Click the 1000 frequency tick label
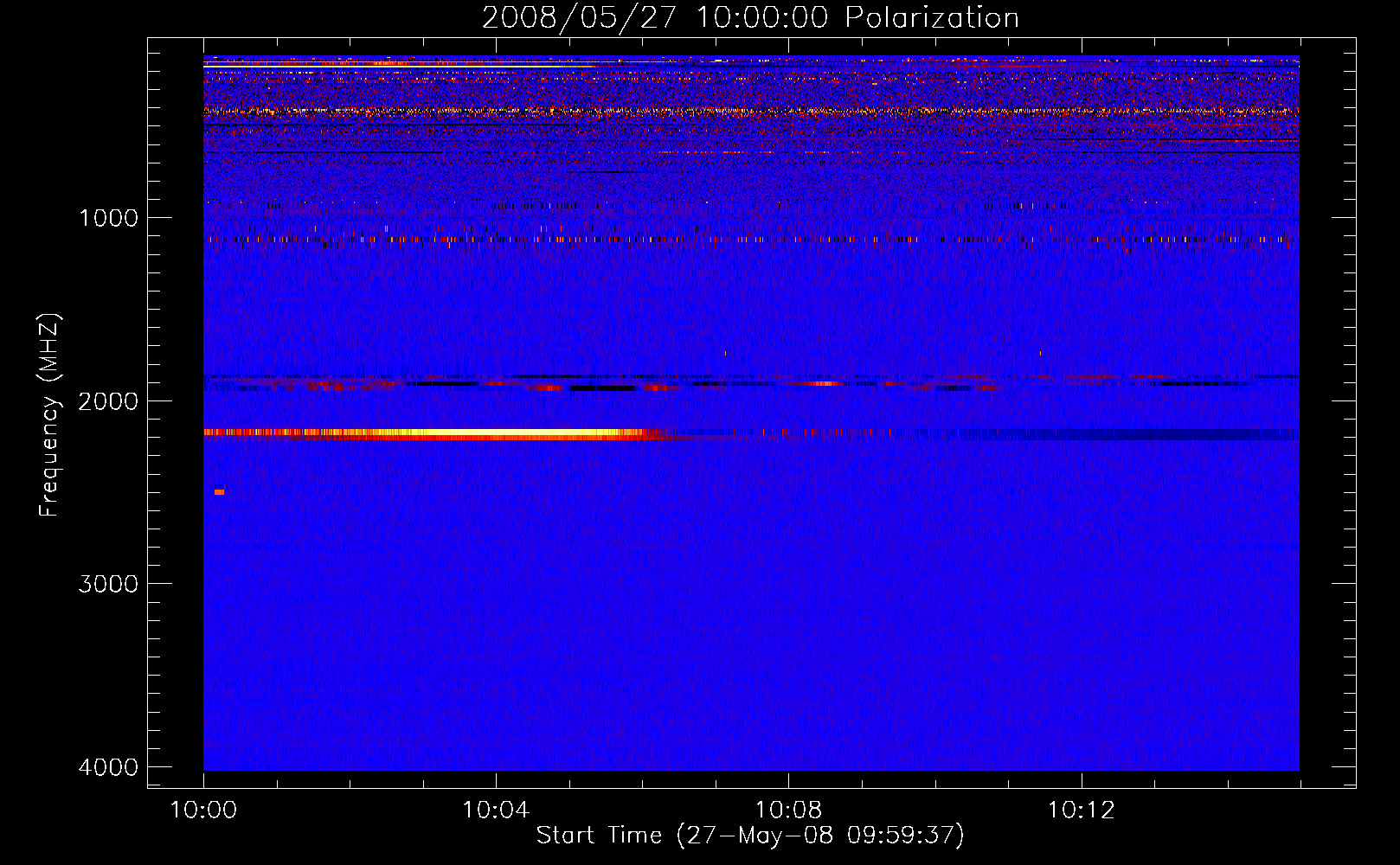Screen dimensions: 1400x865 [x=108, y=217]
